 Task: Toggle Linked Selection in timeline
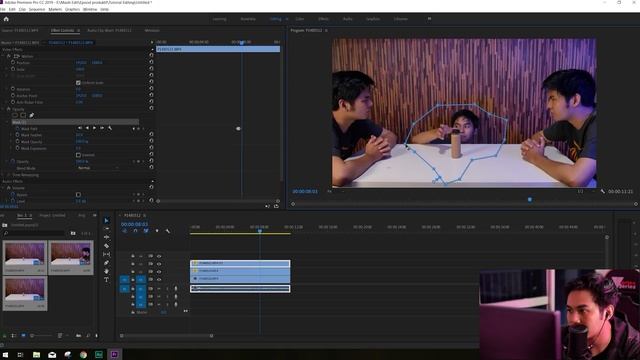click(146, 231)
